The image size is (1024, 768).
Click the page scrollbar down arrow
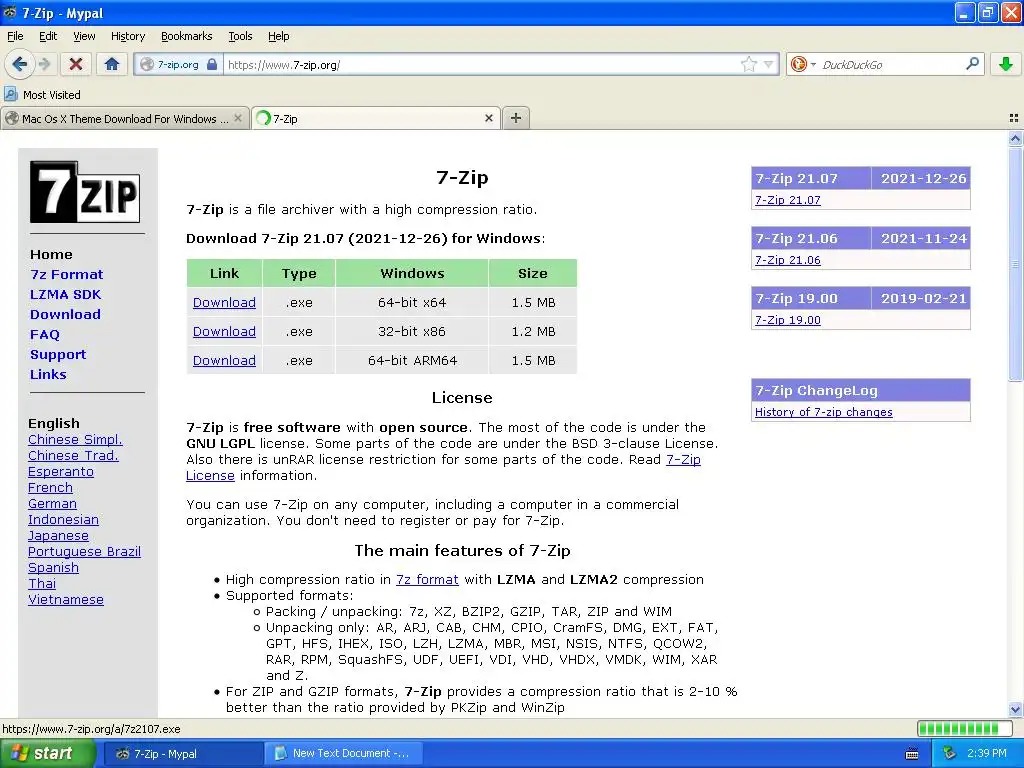coord(1015,709)
